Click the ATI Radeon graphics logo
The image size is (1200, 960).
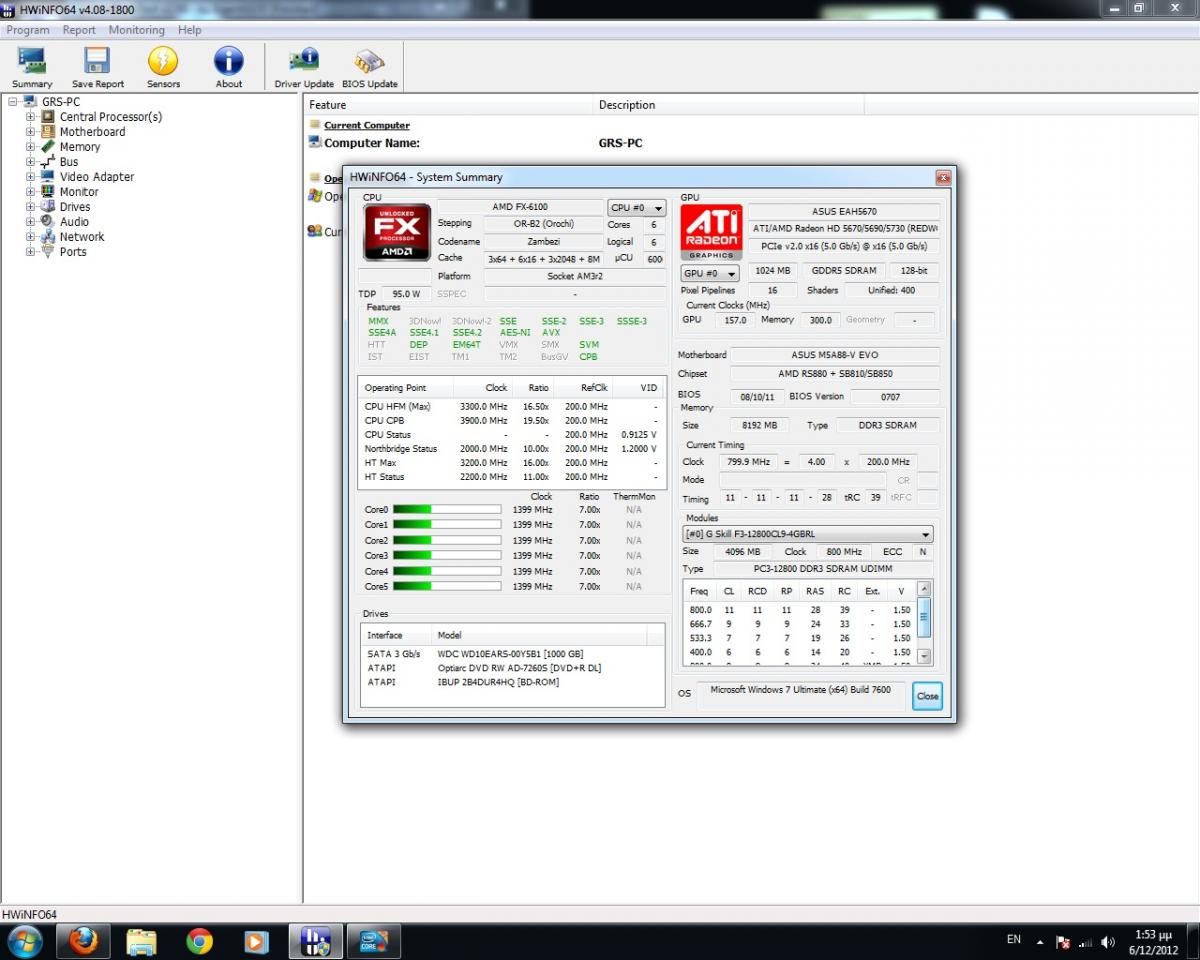711,233
